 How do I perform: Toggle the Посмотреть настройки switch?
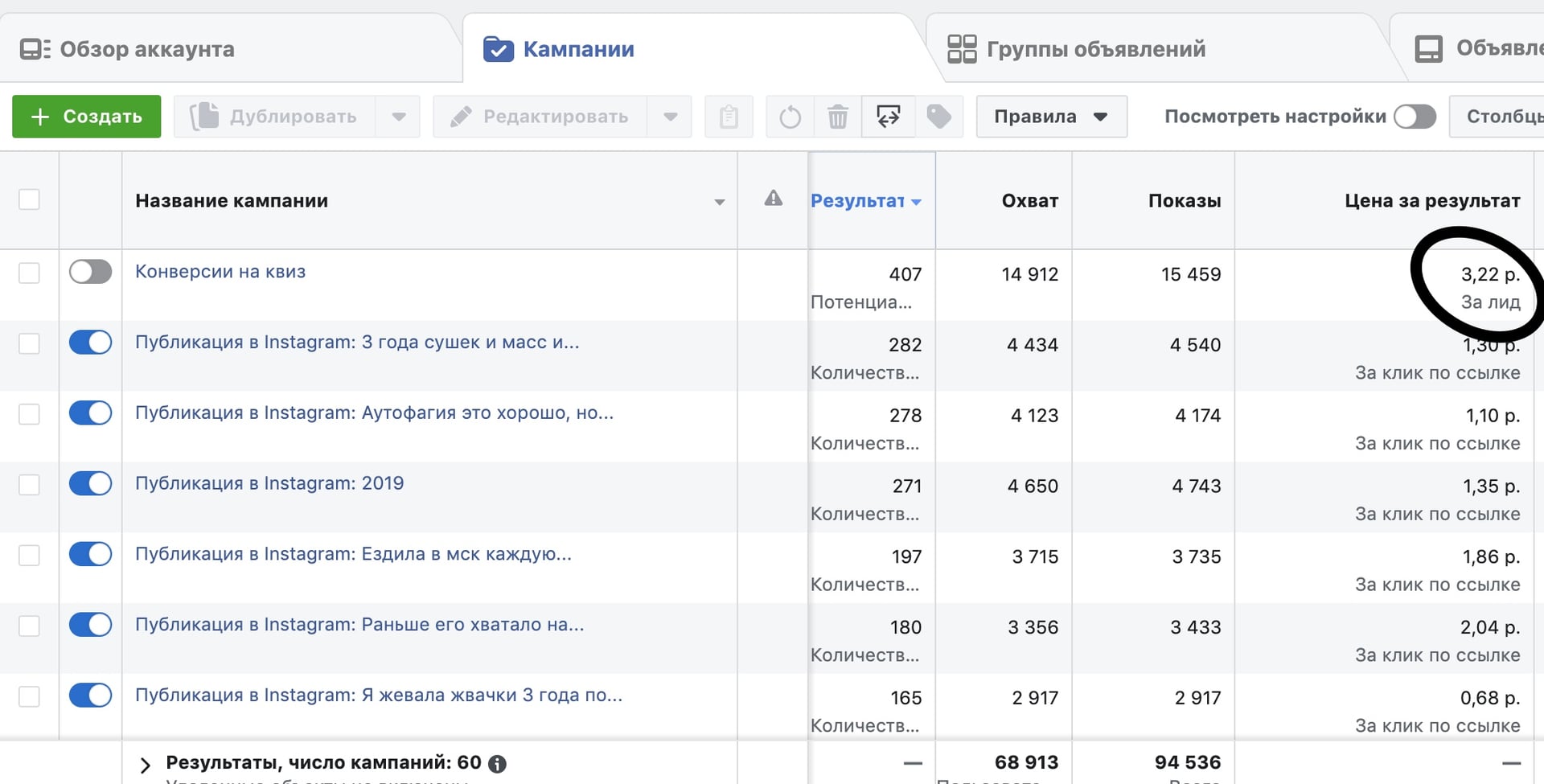[x=1415, y=117]
